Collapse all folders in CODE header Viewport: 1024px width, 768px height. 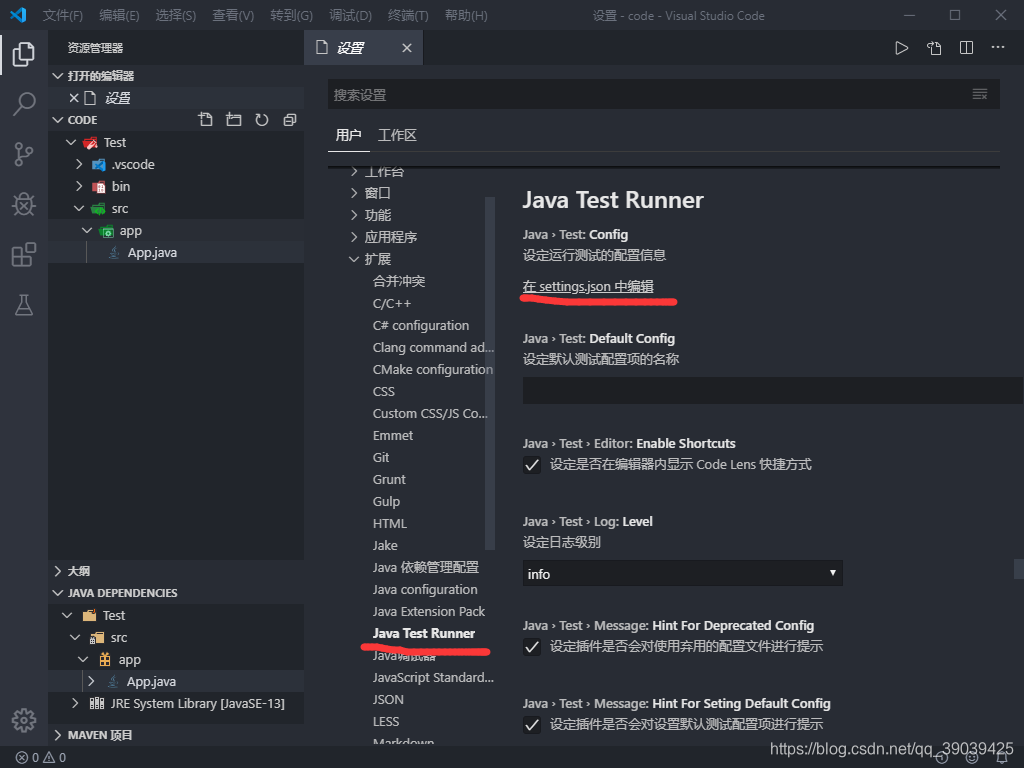click(290, 120)
